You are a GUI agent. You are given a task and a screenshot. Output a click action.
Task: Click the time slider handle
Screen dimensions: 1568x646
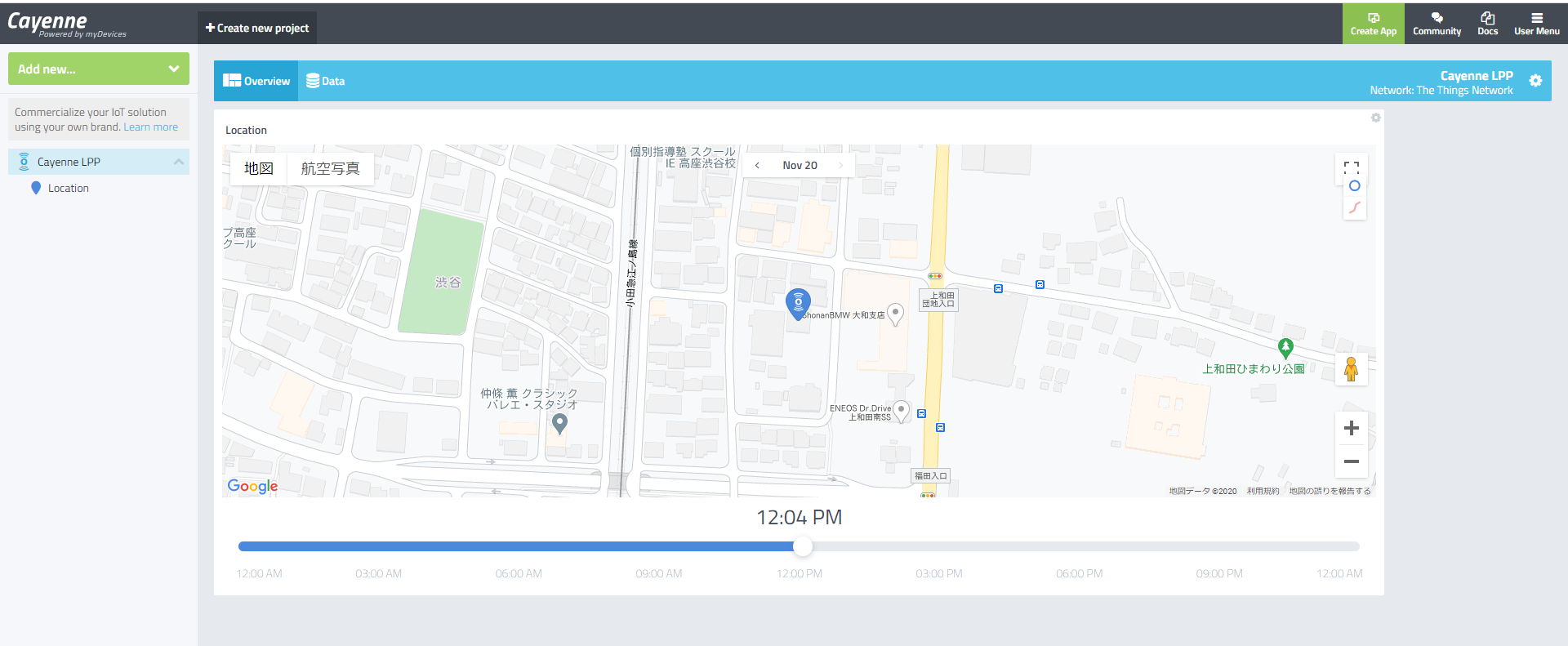803,546
